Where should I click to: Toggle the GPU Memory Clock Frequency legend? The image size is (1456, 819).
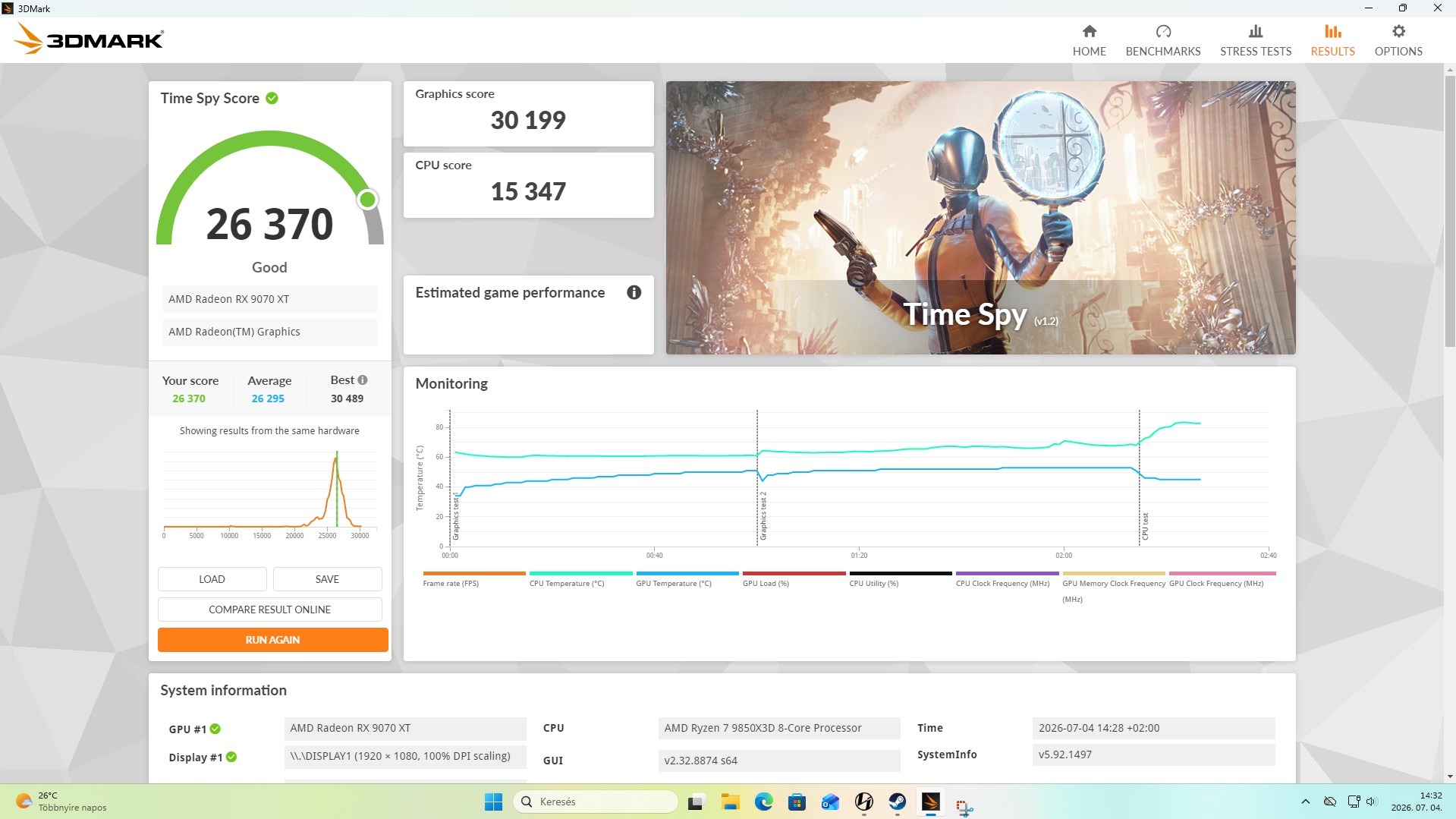point(1113,587)
